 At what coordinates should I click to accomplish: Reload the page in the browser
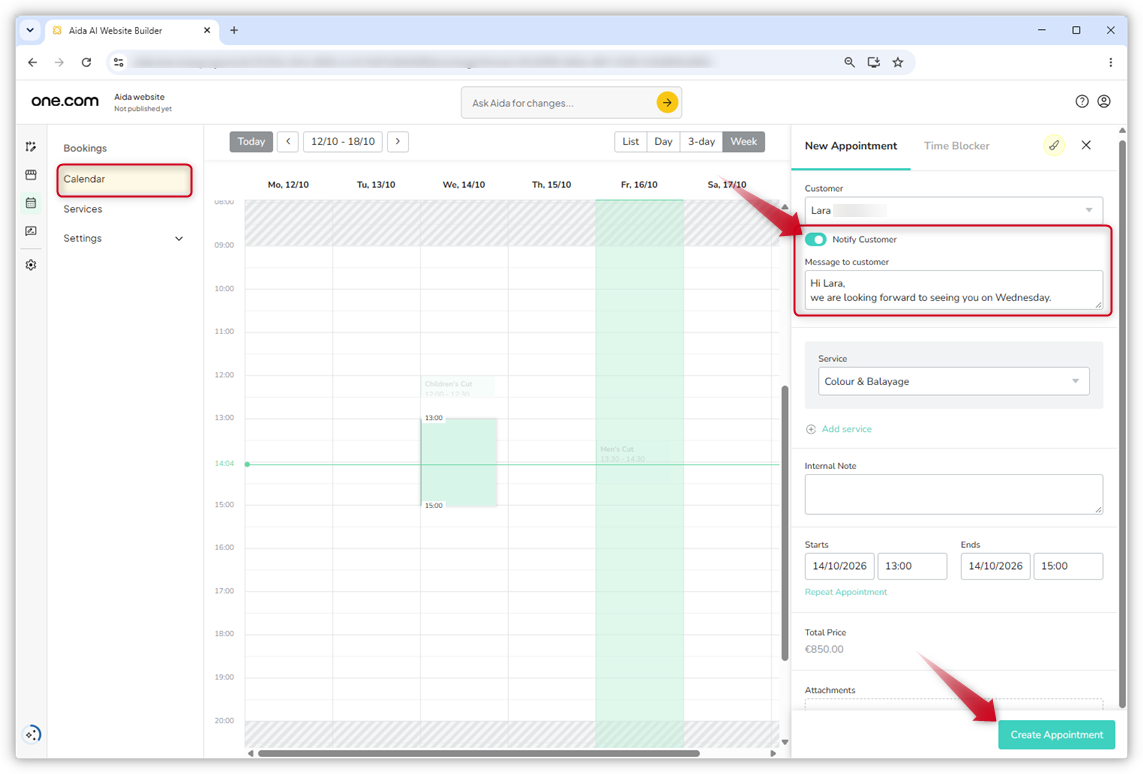[x=86, y=63]
